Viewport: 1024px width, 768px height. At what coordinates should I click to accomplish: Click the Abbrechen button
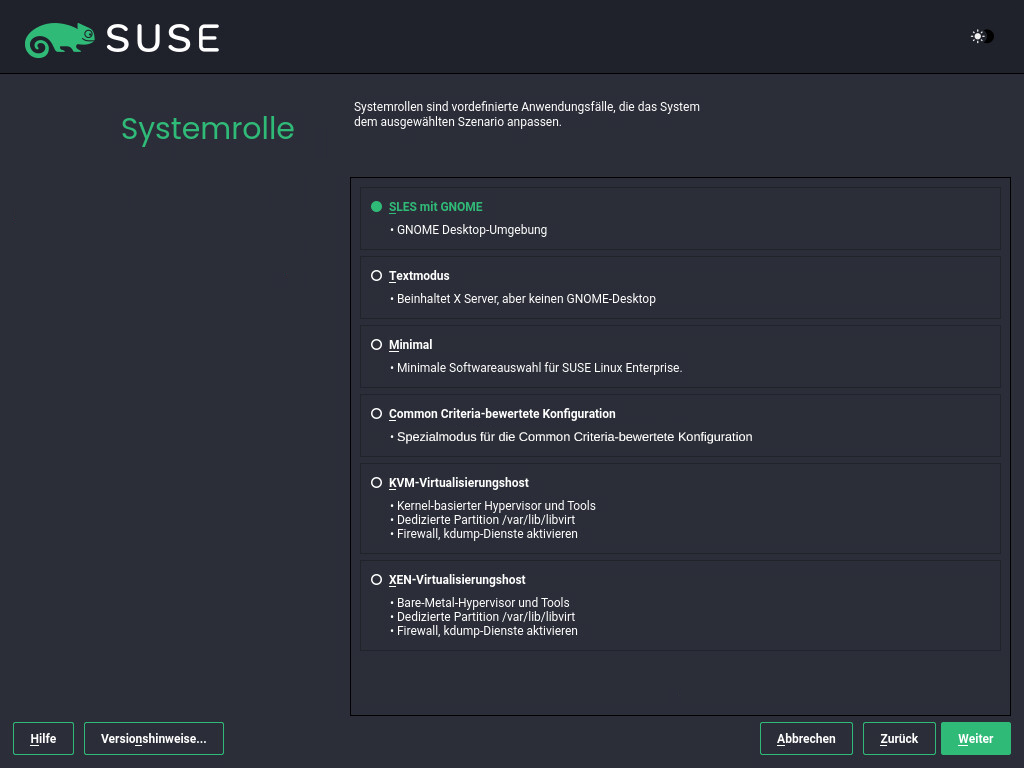[x=806, y=739]
